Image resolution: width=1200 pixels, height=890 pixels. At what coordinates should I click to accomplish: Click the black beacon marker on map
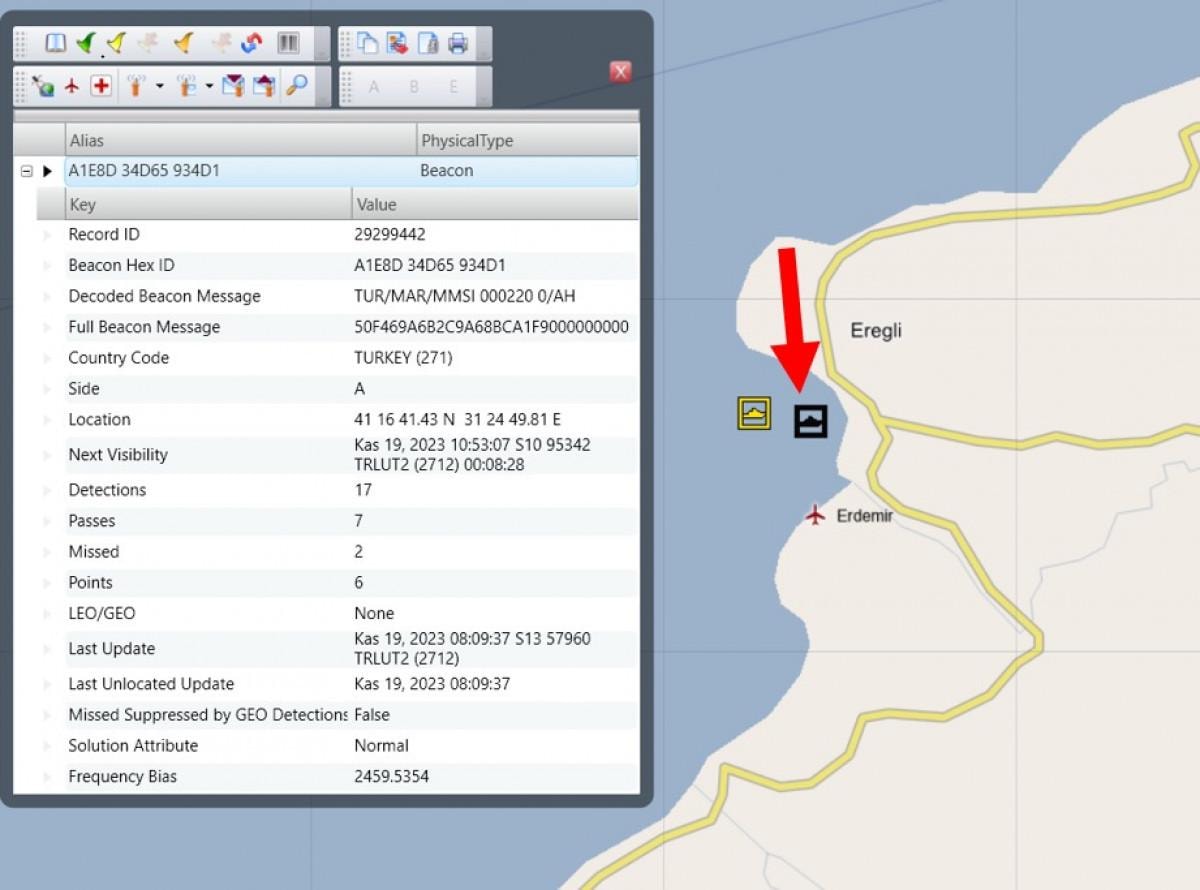811,421
